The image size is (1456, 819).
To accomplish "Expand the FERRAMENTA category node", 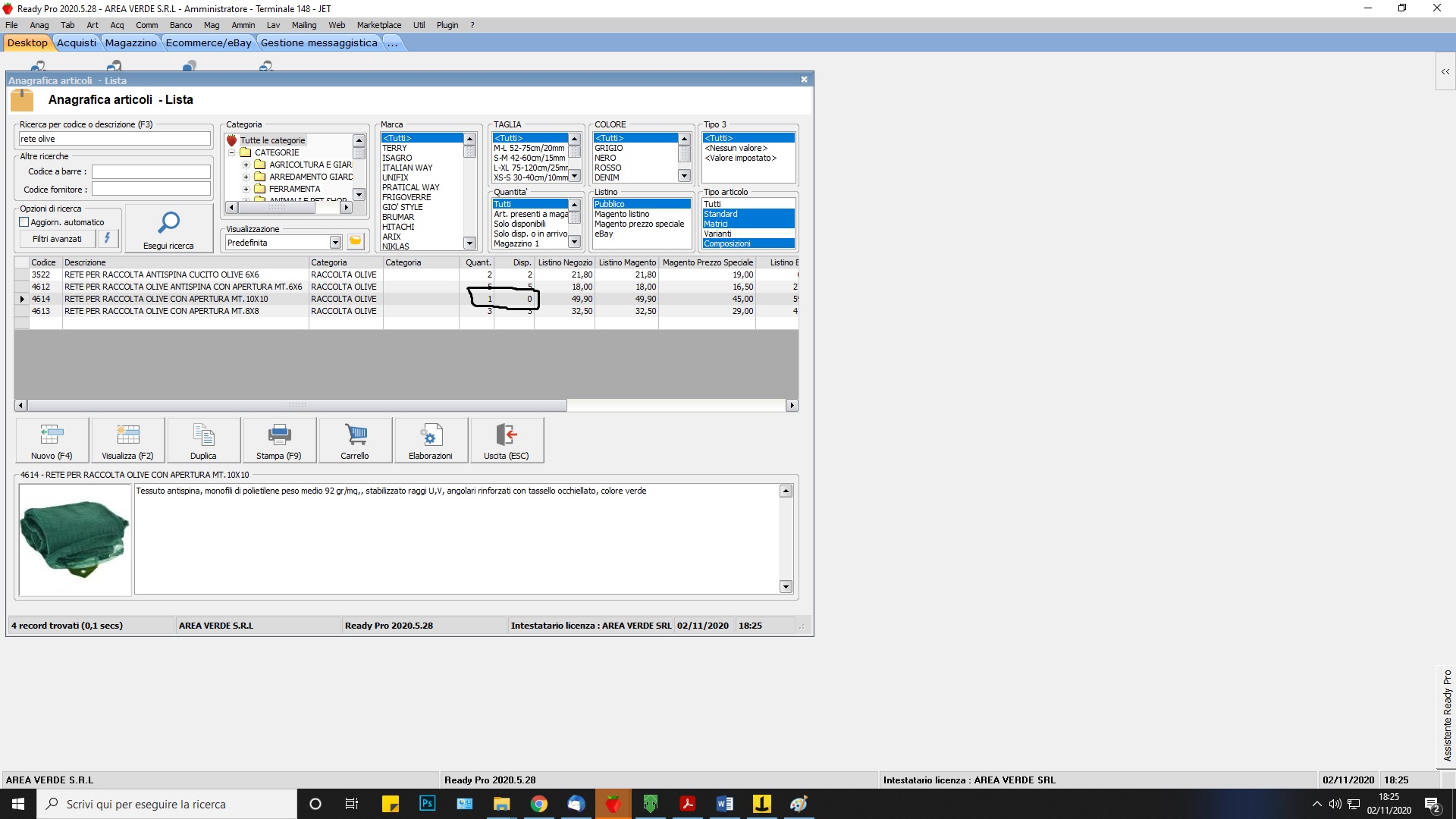I will click(246, 189).
